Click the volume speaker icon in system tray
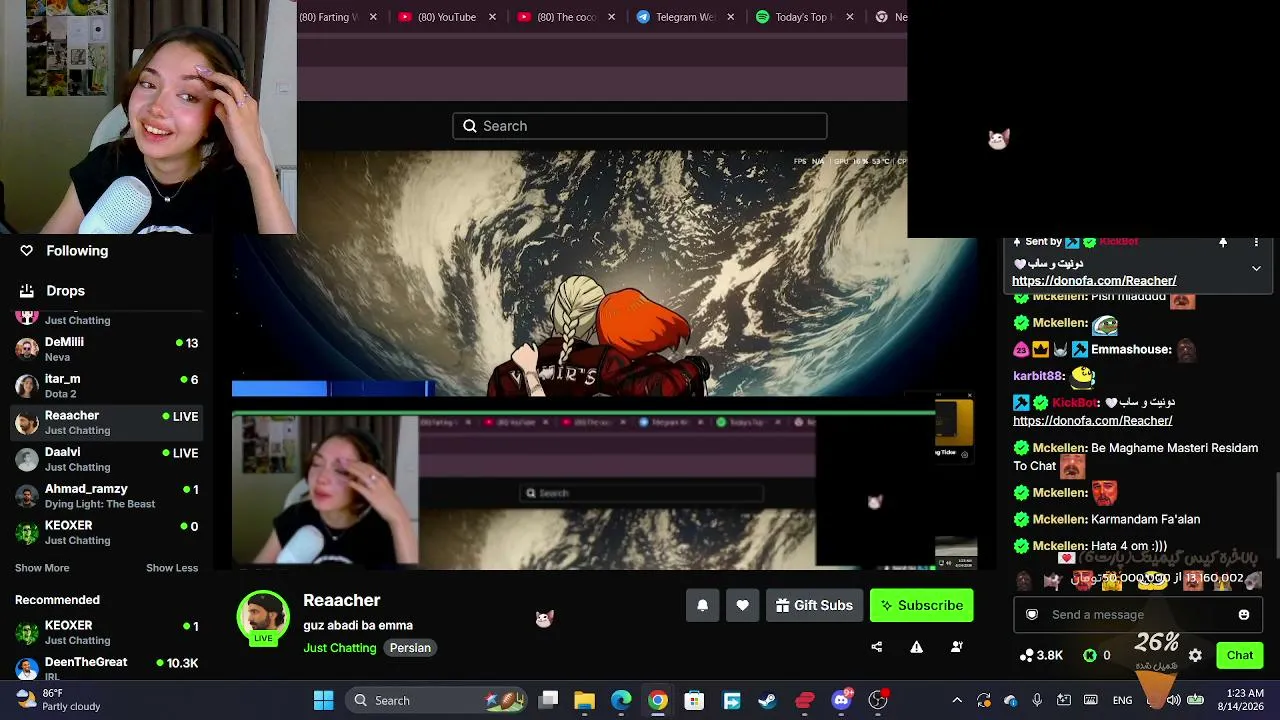1280x720 pixels. click(x=1174, y=700)
